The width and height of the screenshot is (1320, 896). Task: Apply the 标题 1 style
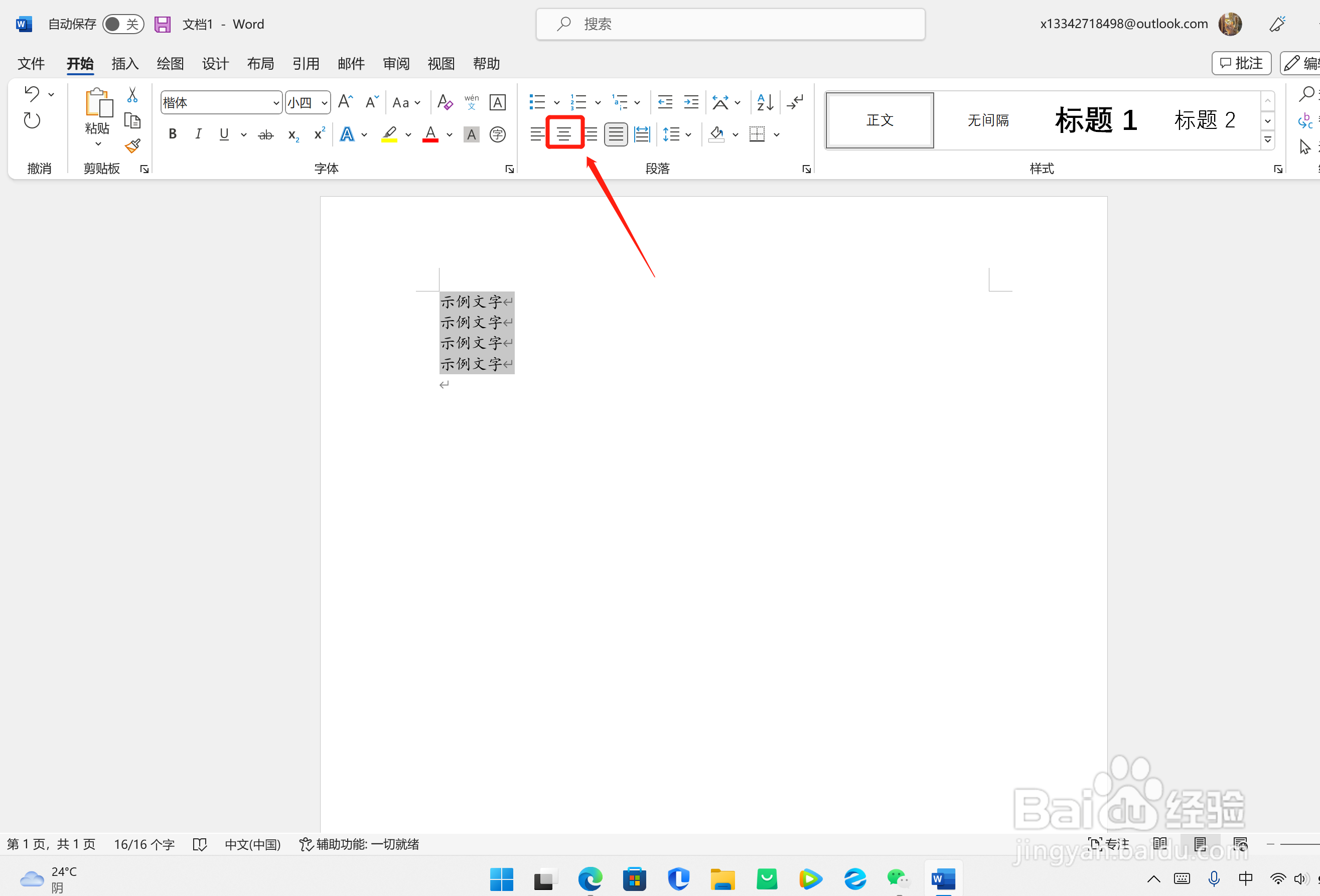click(1096, 120)
